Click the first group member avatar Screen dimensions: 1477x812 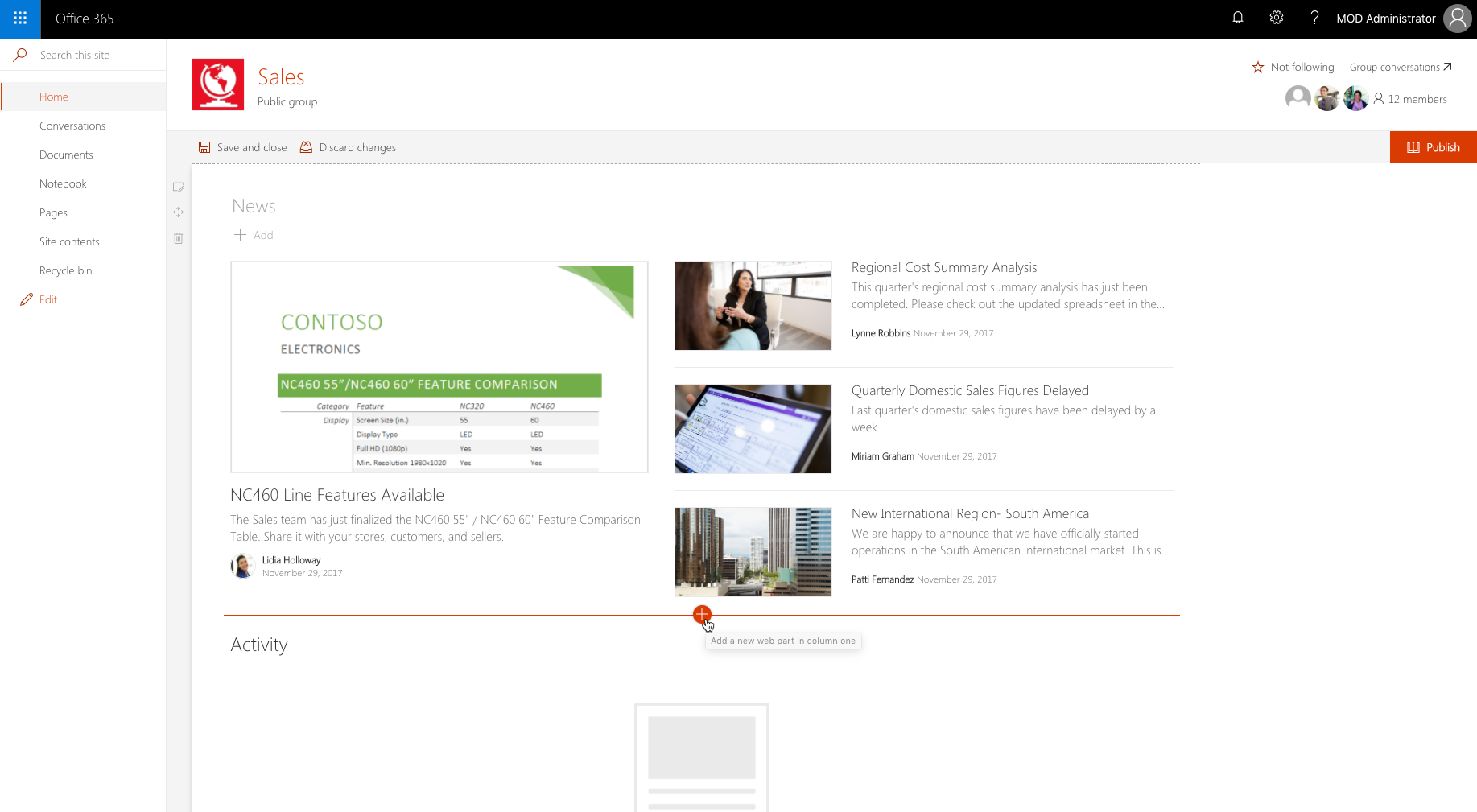1298,99
